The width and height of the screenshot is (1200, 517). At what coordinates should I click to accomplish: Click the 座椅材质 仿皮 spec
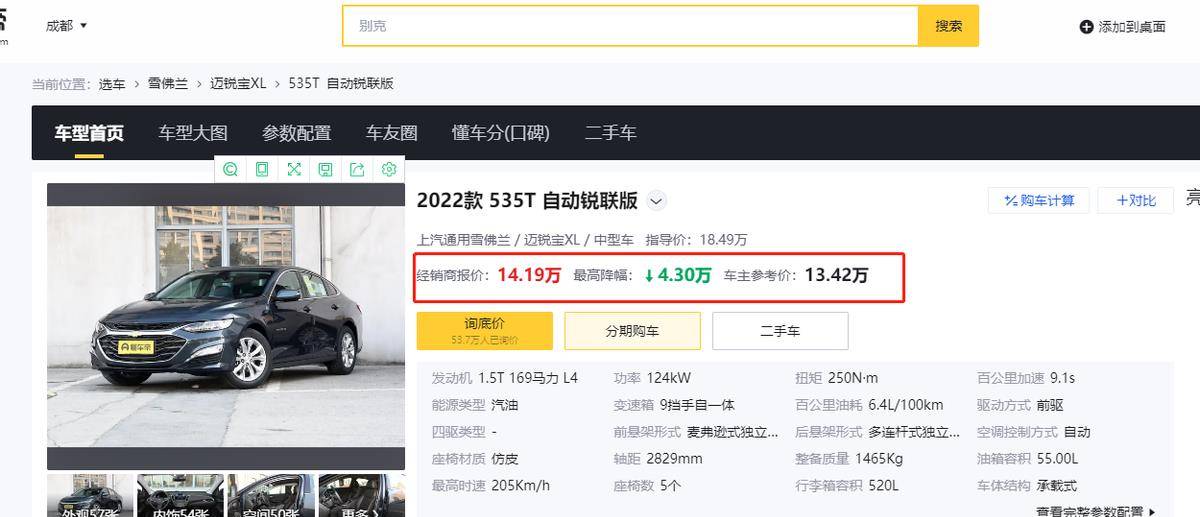pyautogui.click(x=474, y=458)
